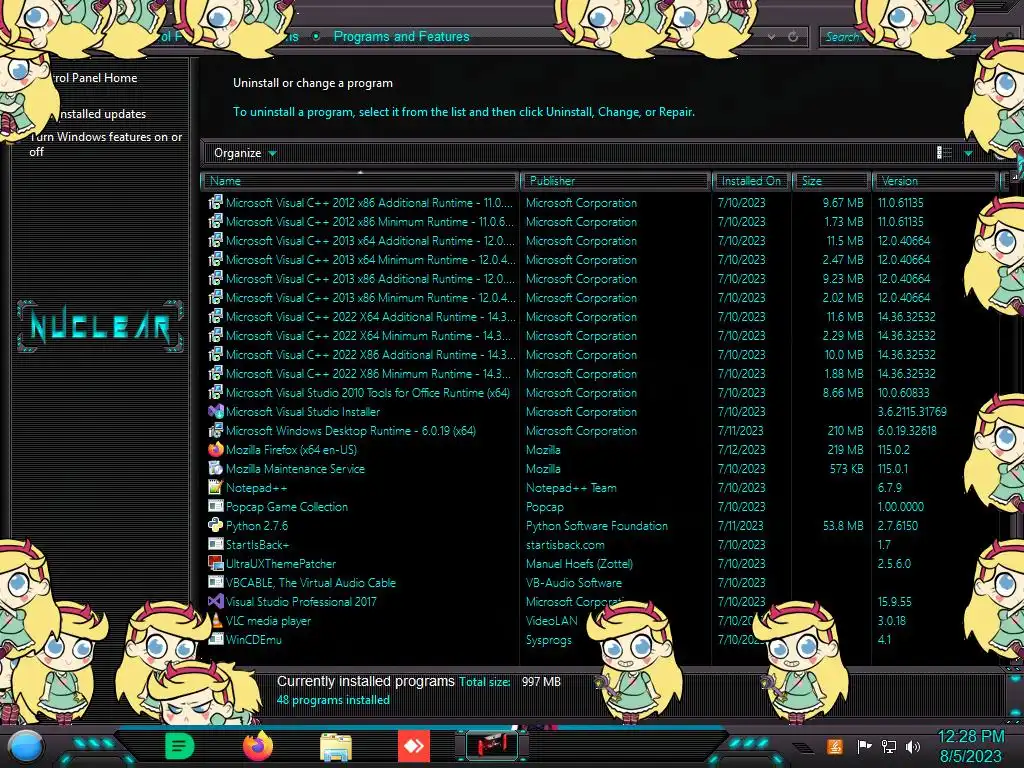This screenshot has width=1024, height=768.
Task: Select Microsoft Visual C++ 2022 X64 Minimum Runtime
Action: 368,336
